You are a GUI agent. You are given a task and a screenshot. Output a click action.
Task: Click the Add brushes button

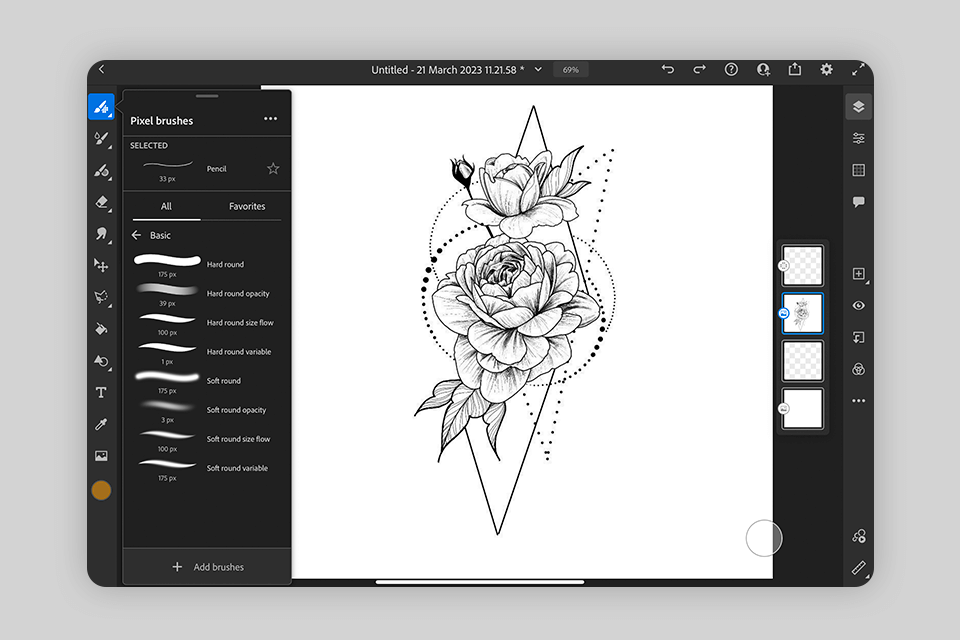click(207, 567)
